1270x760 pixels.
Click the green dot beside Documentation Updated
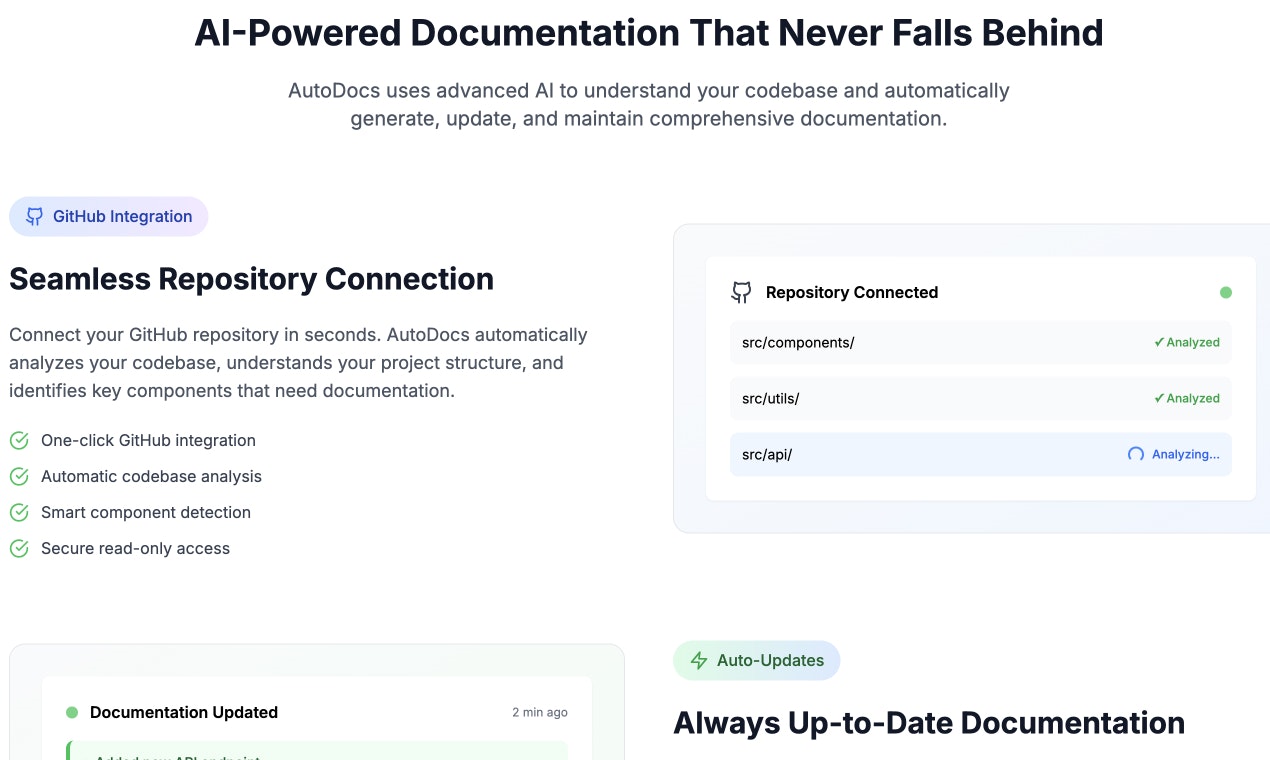[x=72, y=712]
